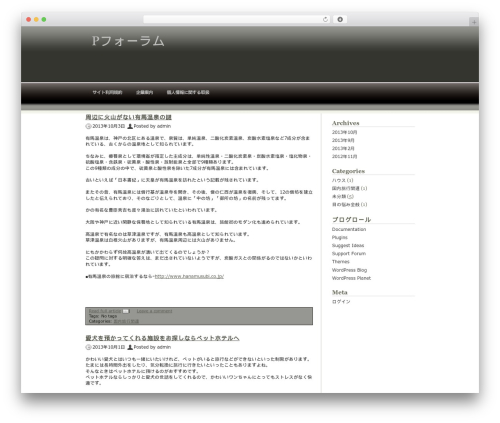Click the browser address bar
This screenshot has width=500, height=423.
point(236,19)
